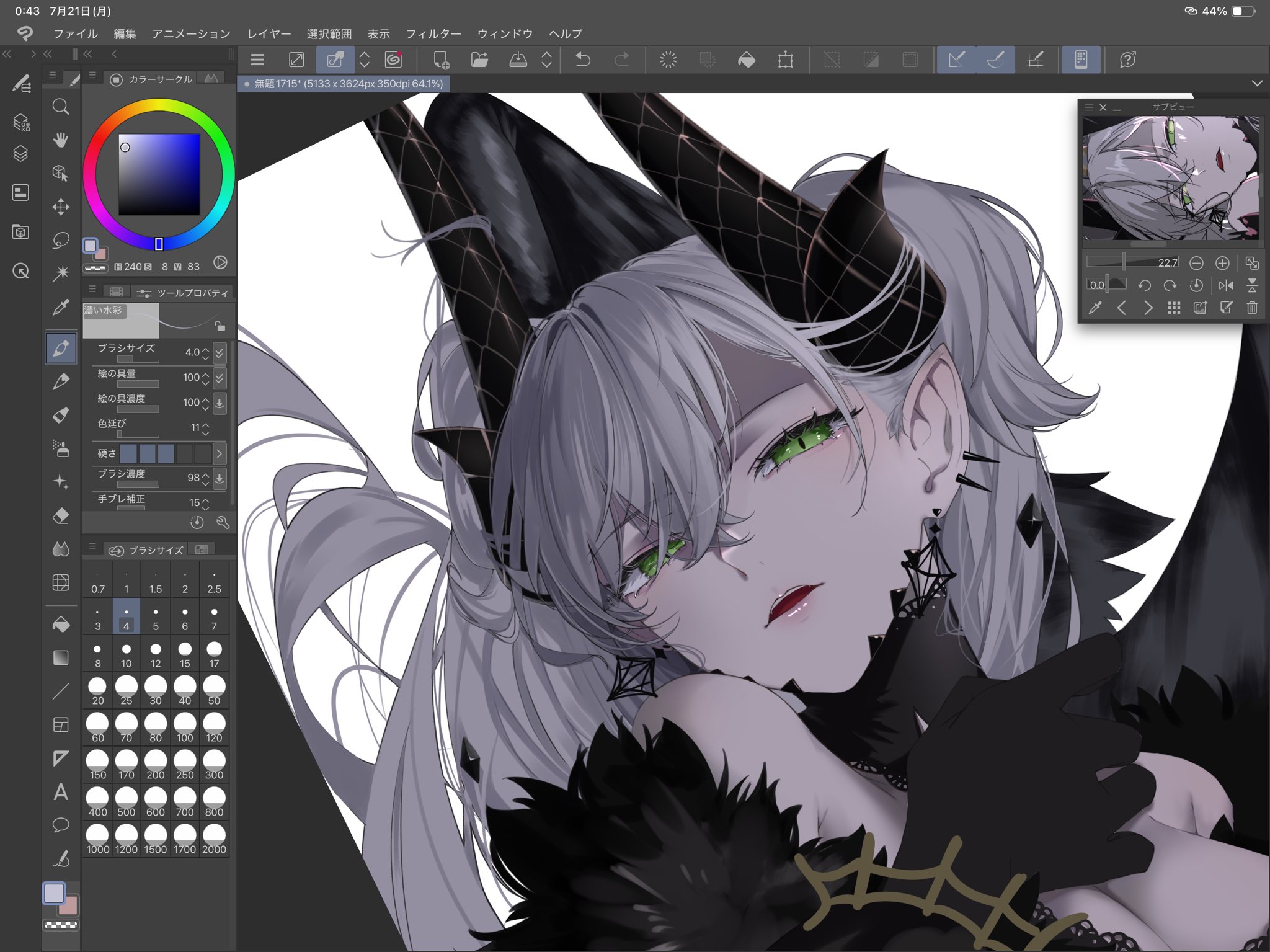Select the Fill bucket tool in tool palette
1270x952 pixels.
[61, 624]
